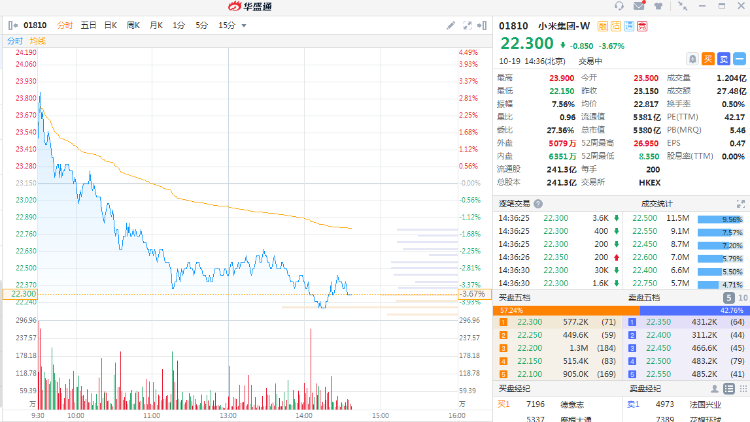The width and height of the screenshot is (750, 422).
Task: Click bid level 2 price 22.250
Action: coord(529,335)
